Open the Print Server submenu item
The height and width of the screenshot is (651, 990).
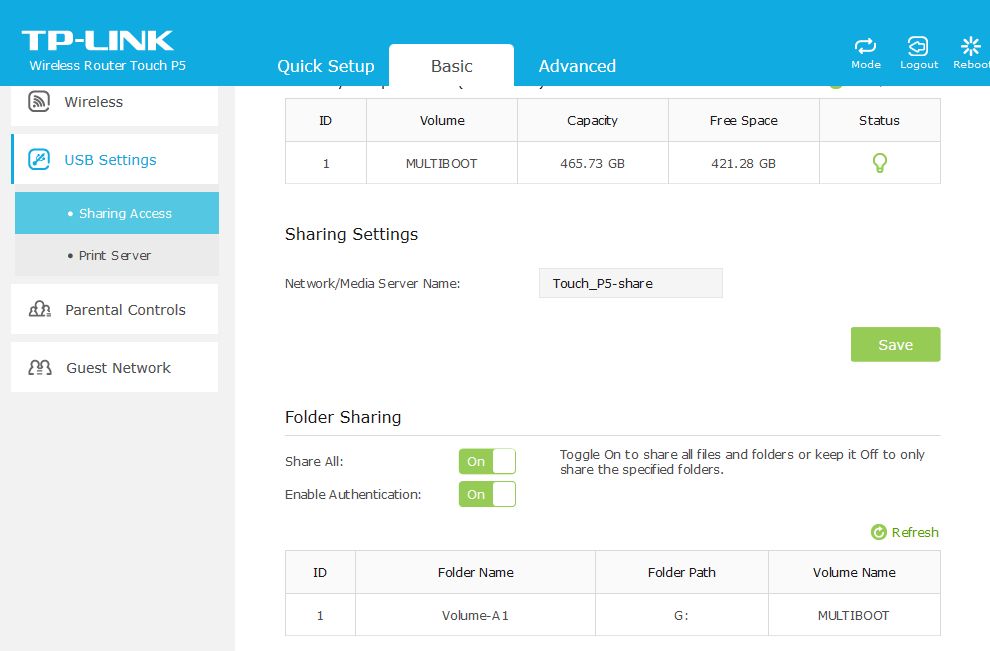tap(117, 255)
